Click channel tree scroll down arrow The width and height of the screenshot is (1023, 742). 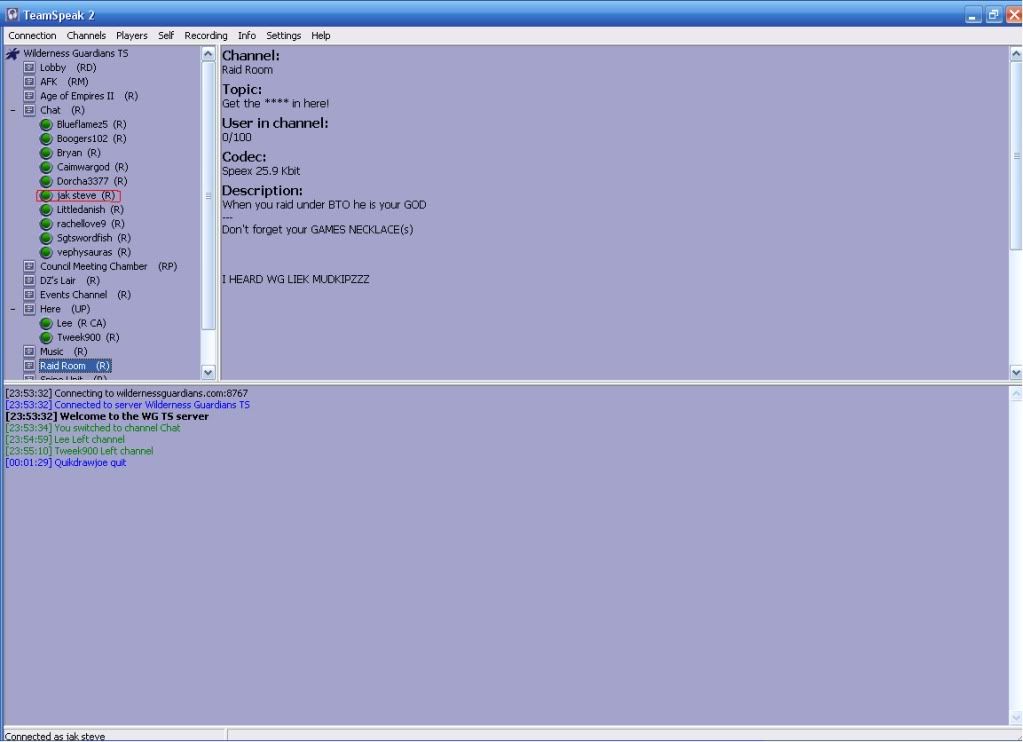(x=208, y=373)
